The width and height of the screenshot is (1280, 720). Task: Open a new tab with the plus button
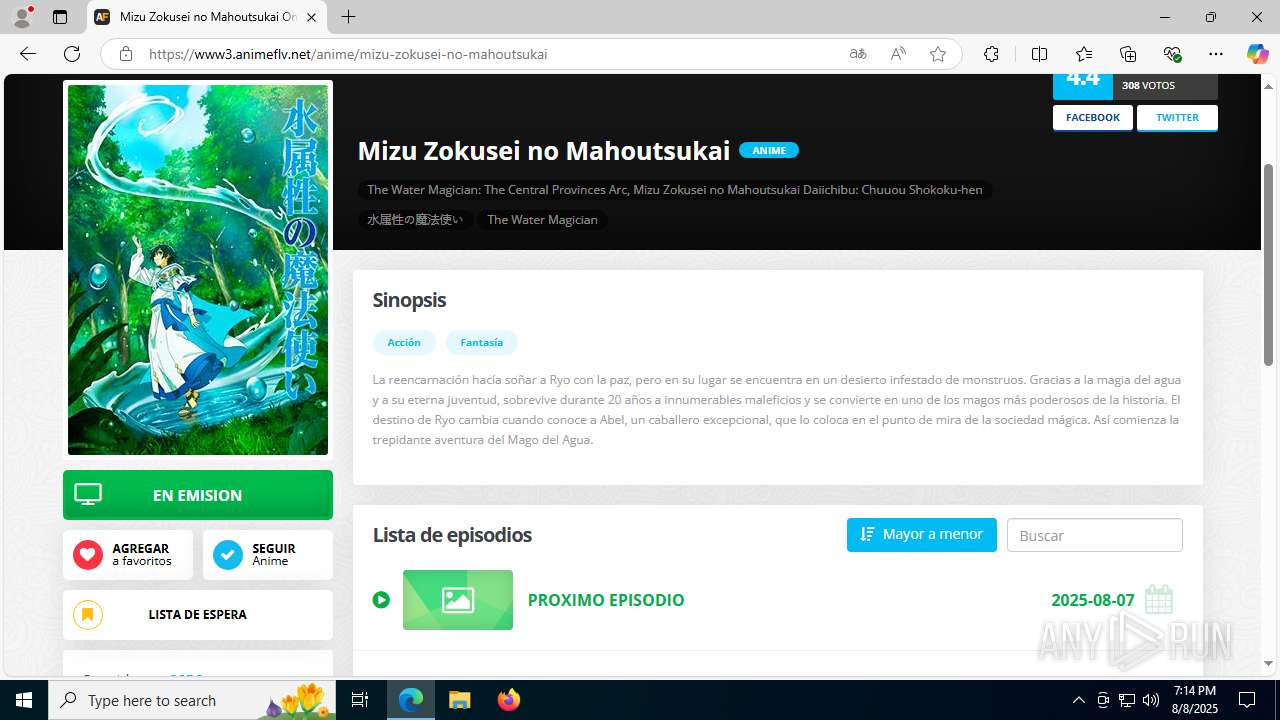(348, 17)
